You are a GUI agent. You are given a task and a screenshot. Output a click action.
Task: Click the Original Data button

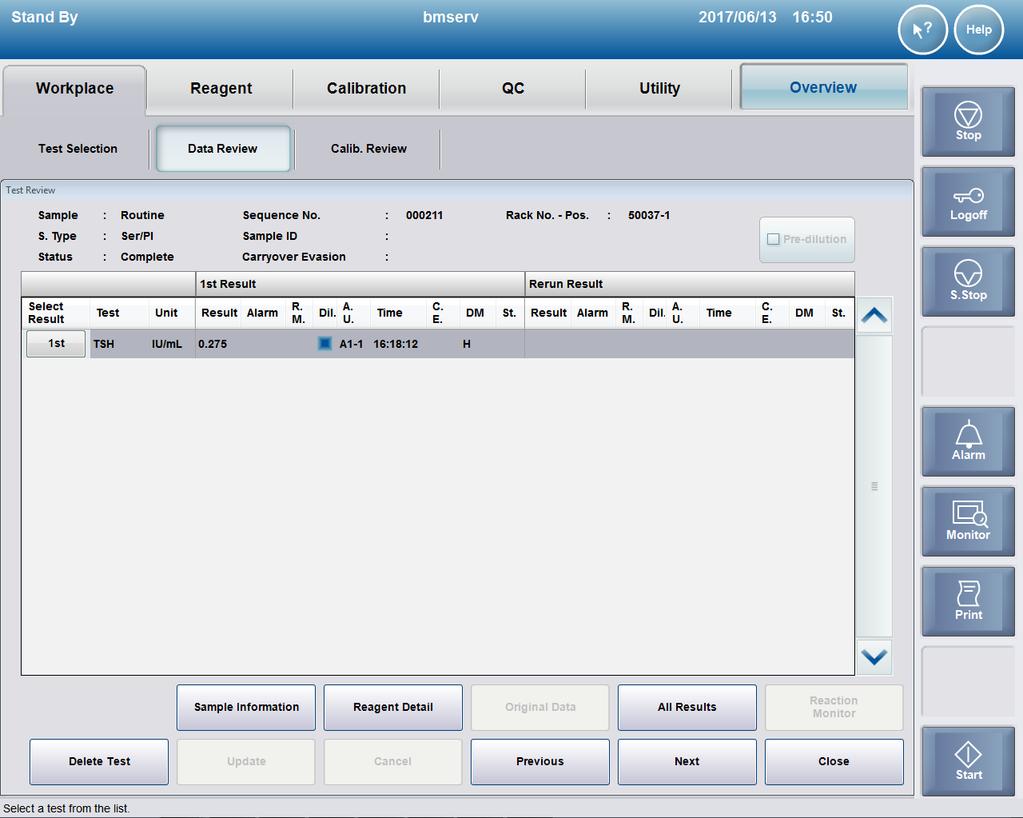tap(540, 707)
